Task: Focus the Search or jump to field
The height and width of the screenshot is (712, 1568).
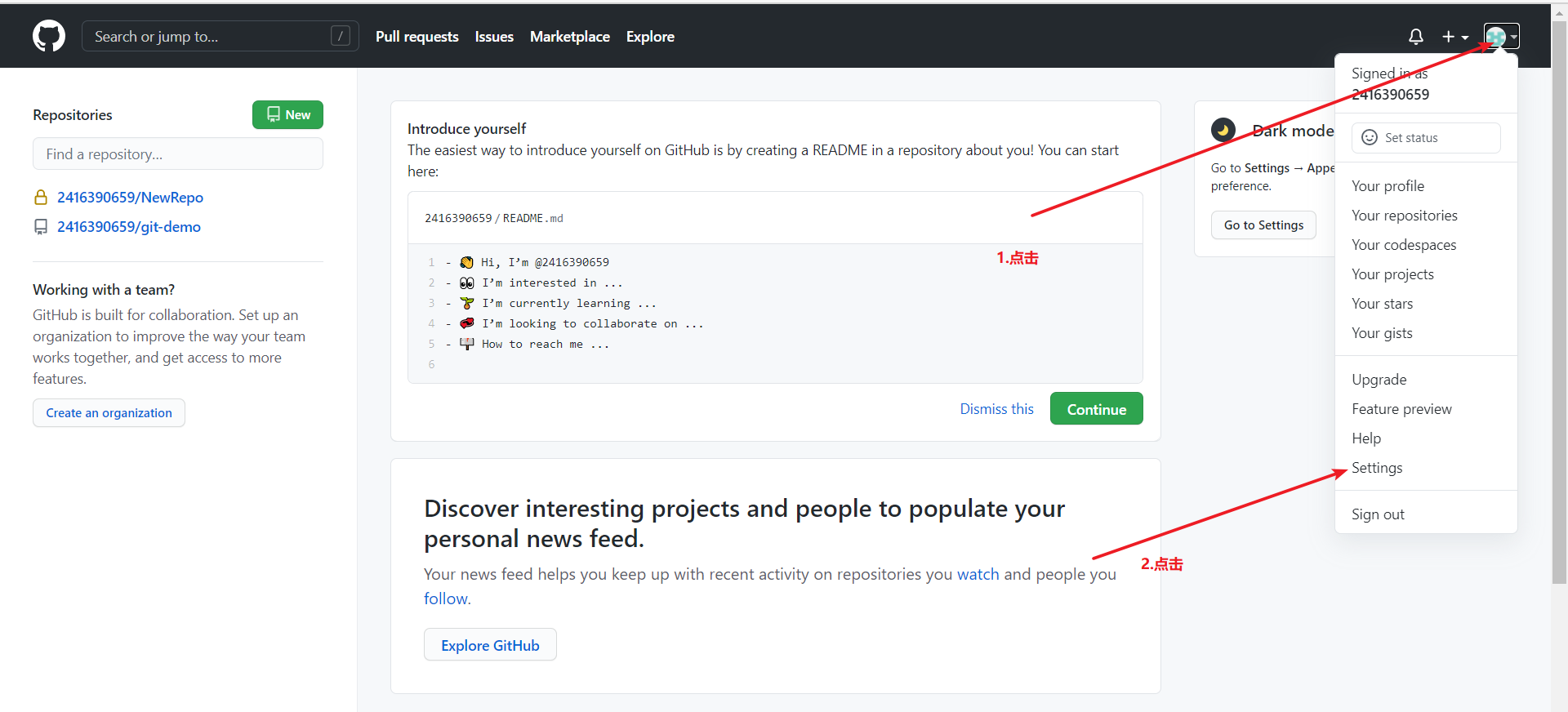Action: pyautogui.click(x=220, y=36)
